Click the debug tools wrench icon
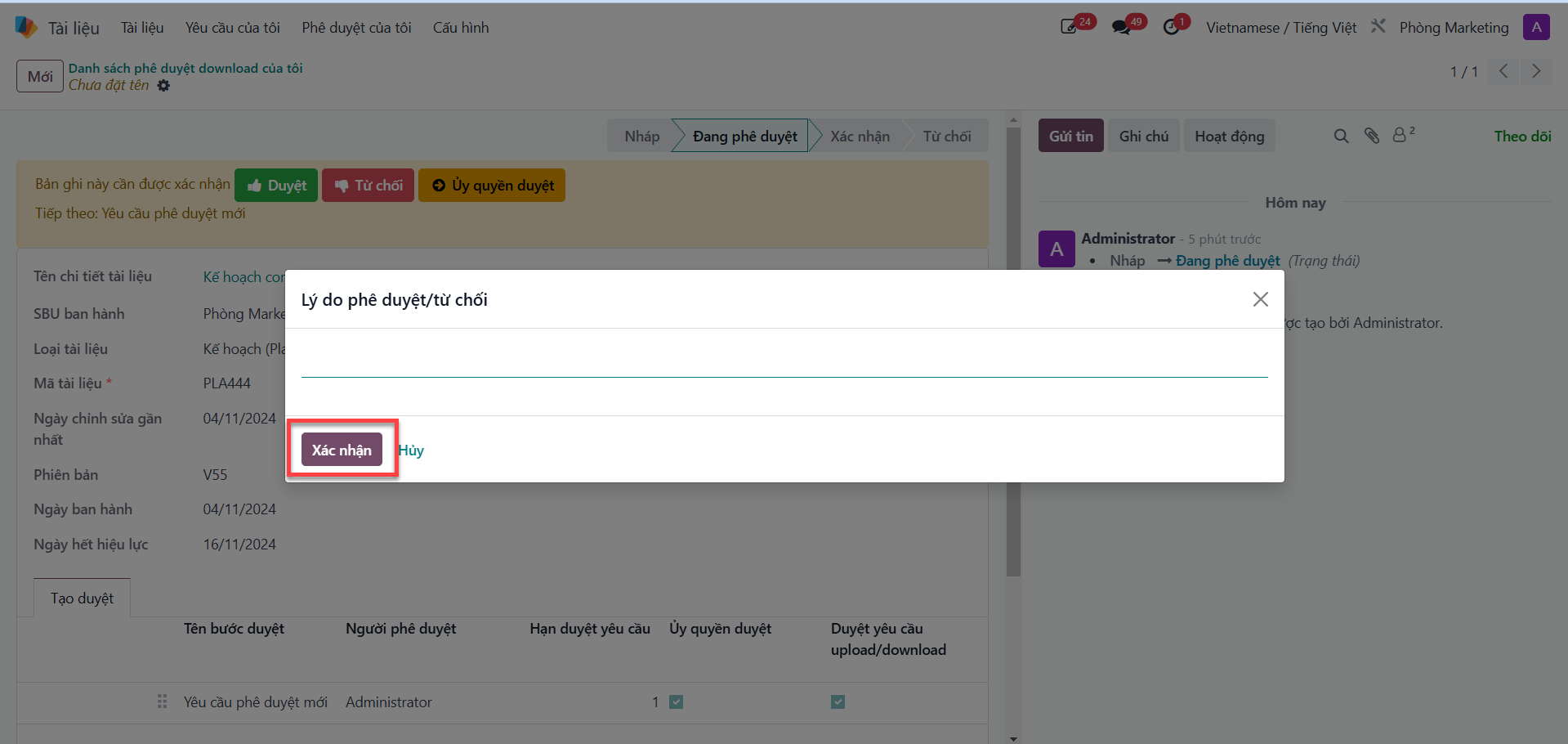The image size is (1568, 744). [1378, 26]
